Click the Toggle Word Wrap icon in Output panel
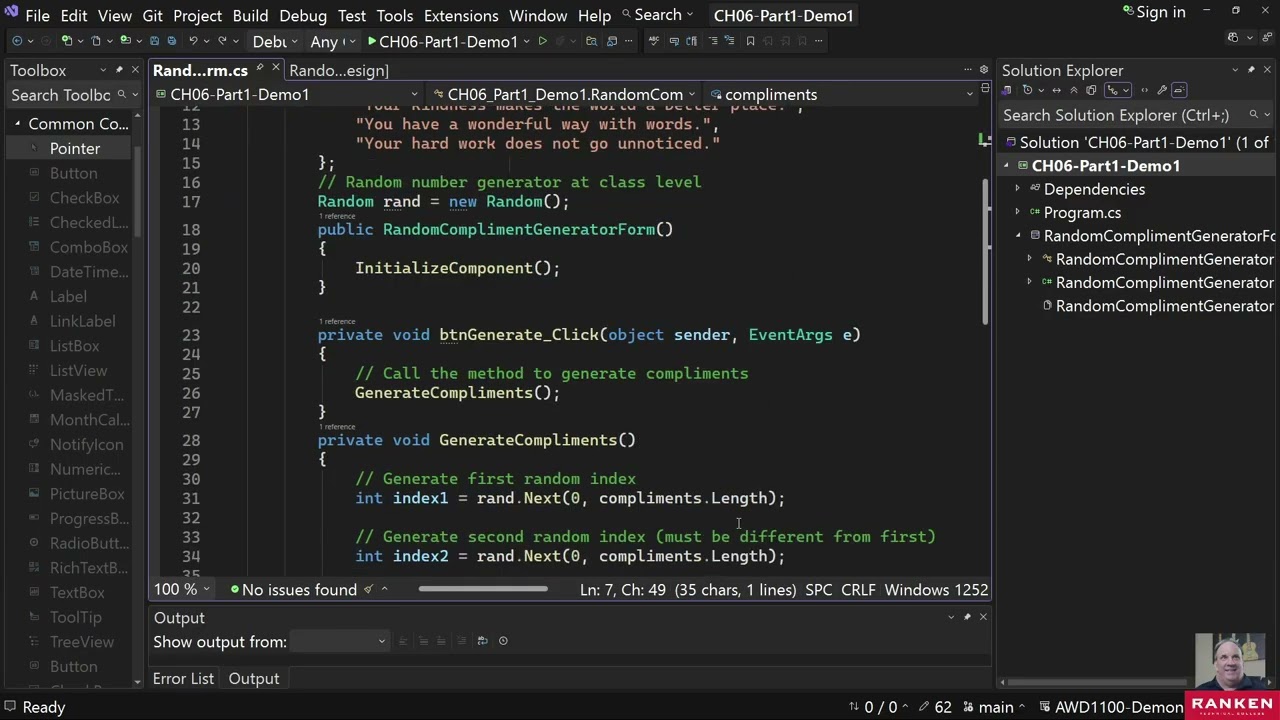Viewport: 1280px width, 720px height. 483,641
